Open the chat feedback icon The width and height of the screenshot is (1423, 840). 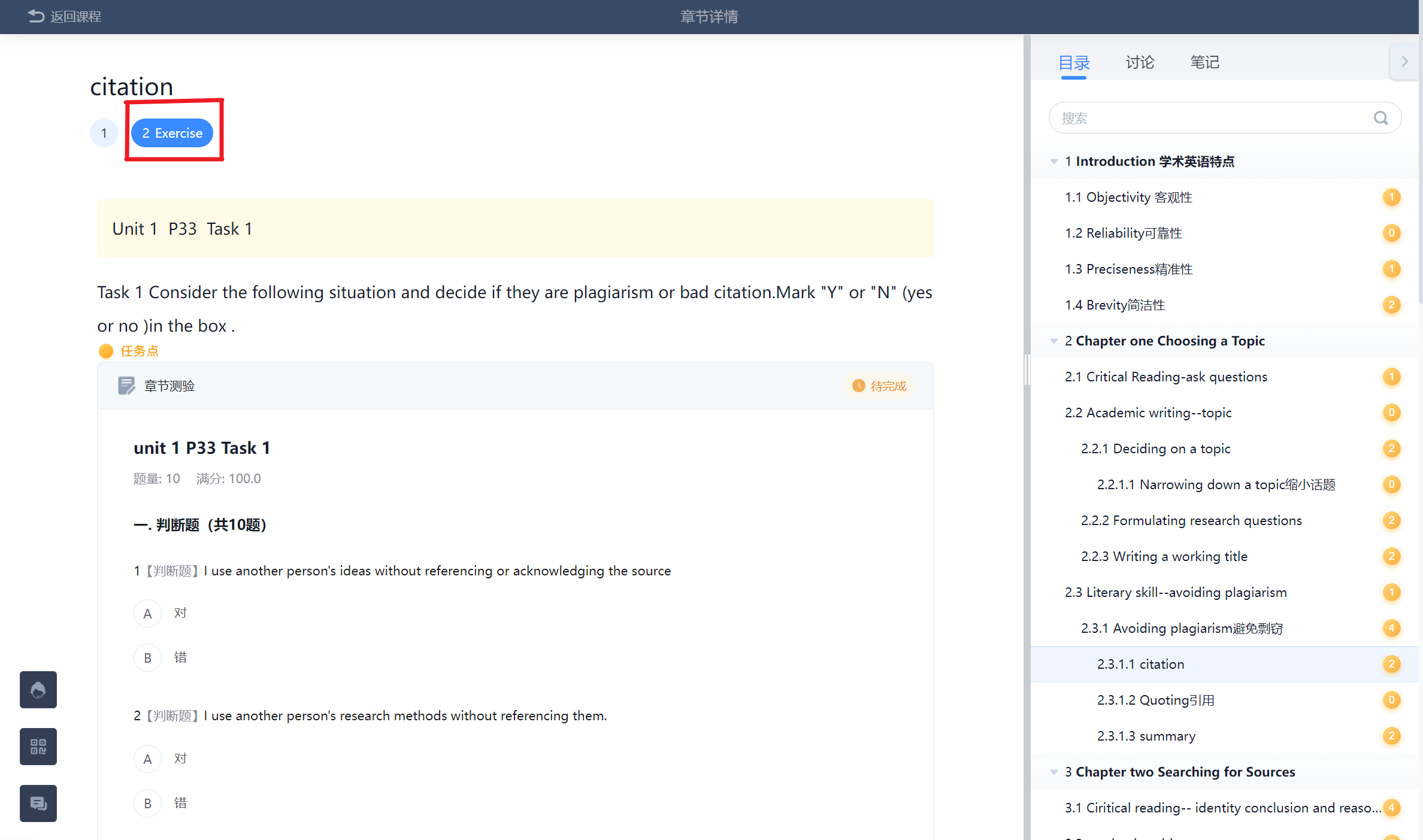pyautogui.click(x=38, y=803)
